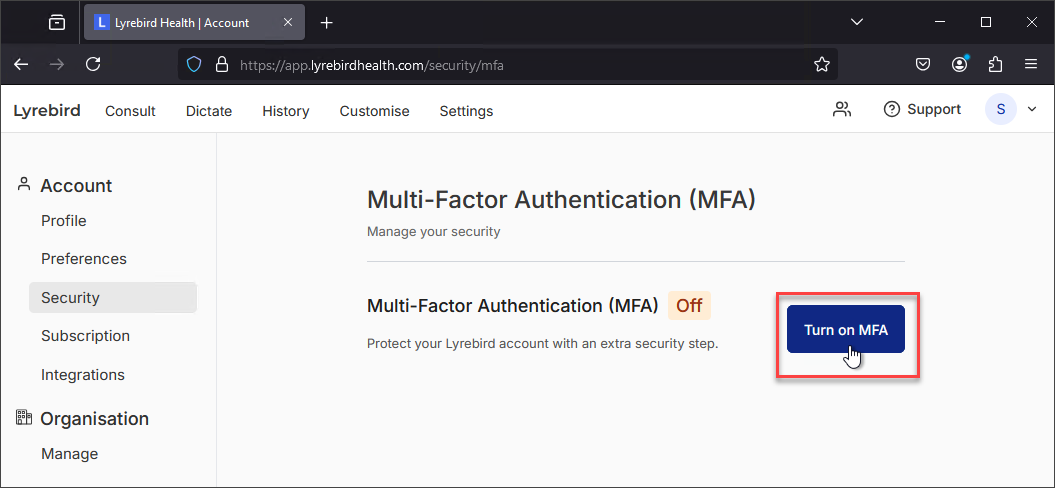Expand the list all tabs chevron
The image size is (1055, 488).
pos(857,22)
